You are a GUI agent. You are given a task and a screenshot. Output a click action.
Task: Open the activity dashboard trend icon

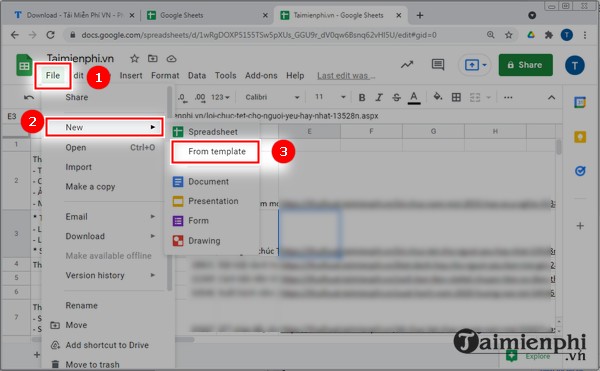click(407, 64)
